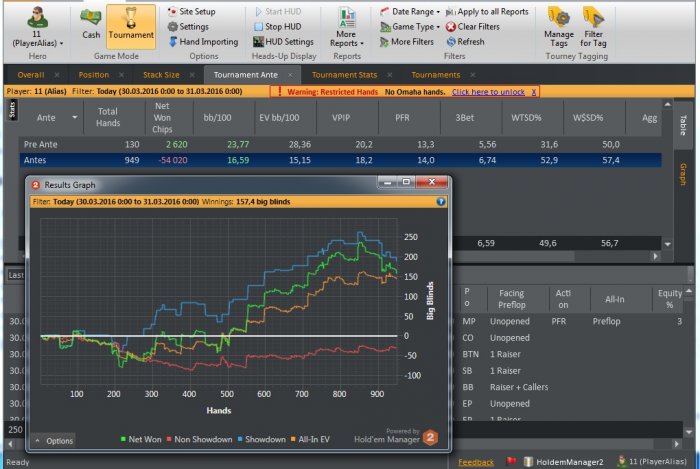This screenshot has width=700, height=469.
Task: Click the Hold'em Manager 2 logo
Action: (x=430, y=437)
